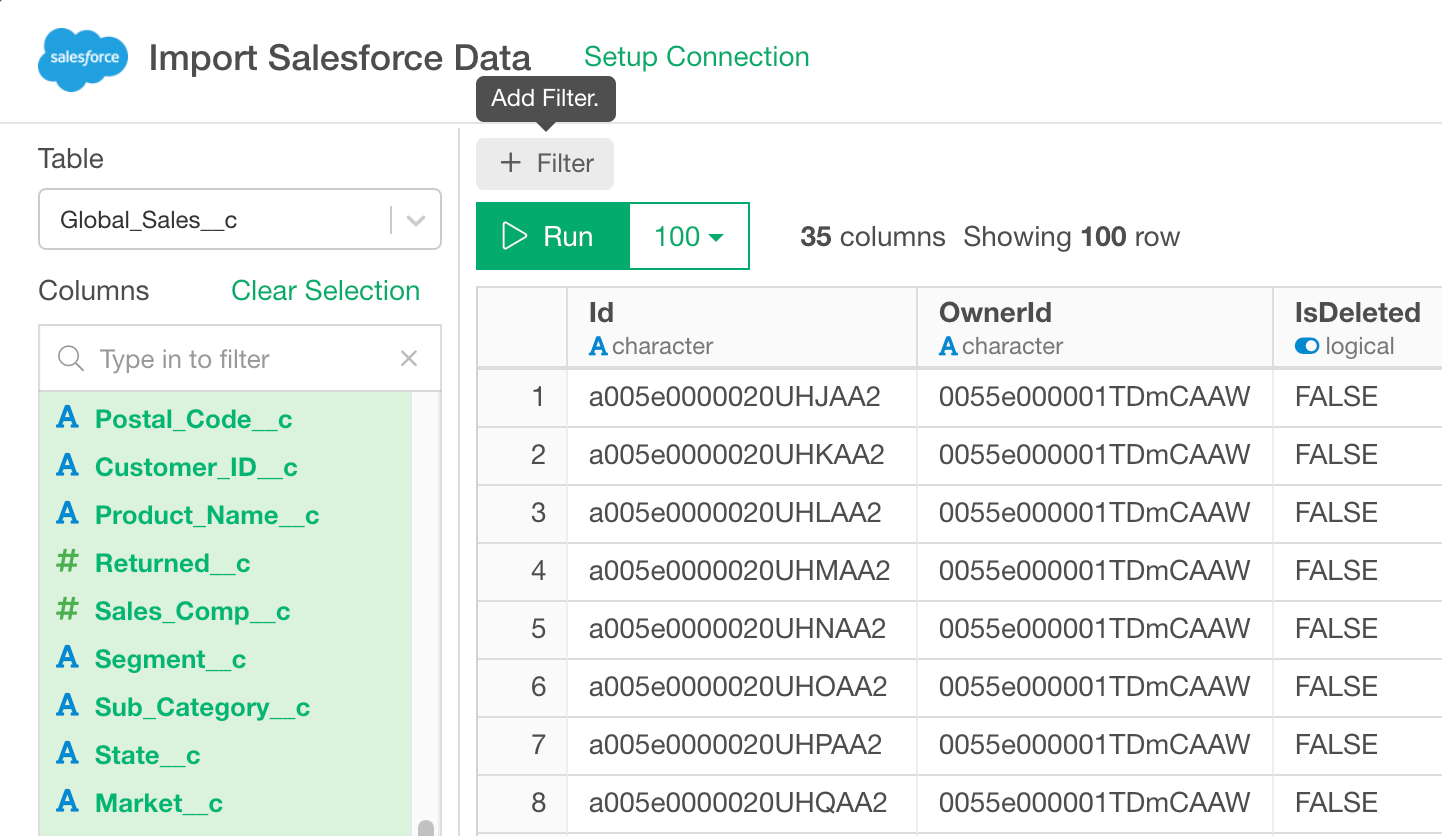Image resolution: width=1442 pixels, height=836 pixels.
Task: Click the numeric type icon beside Returned__c
Action: (67, 562)
